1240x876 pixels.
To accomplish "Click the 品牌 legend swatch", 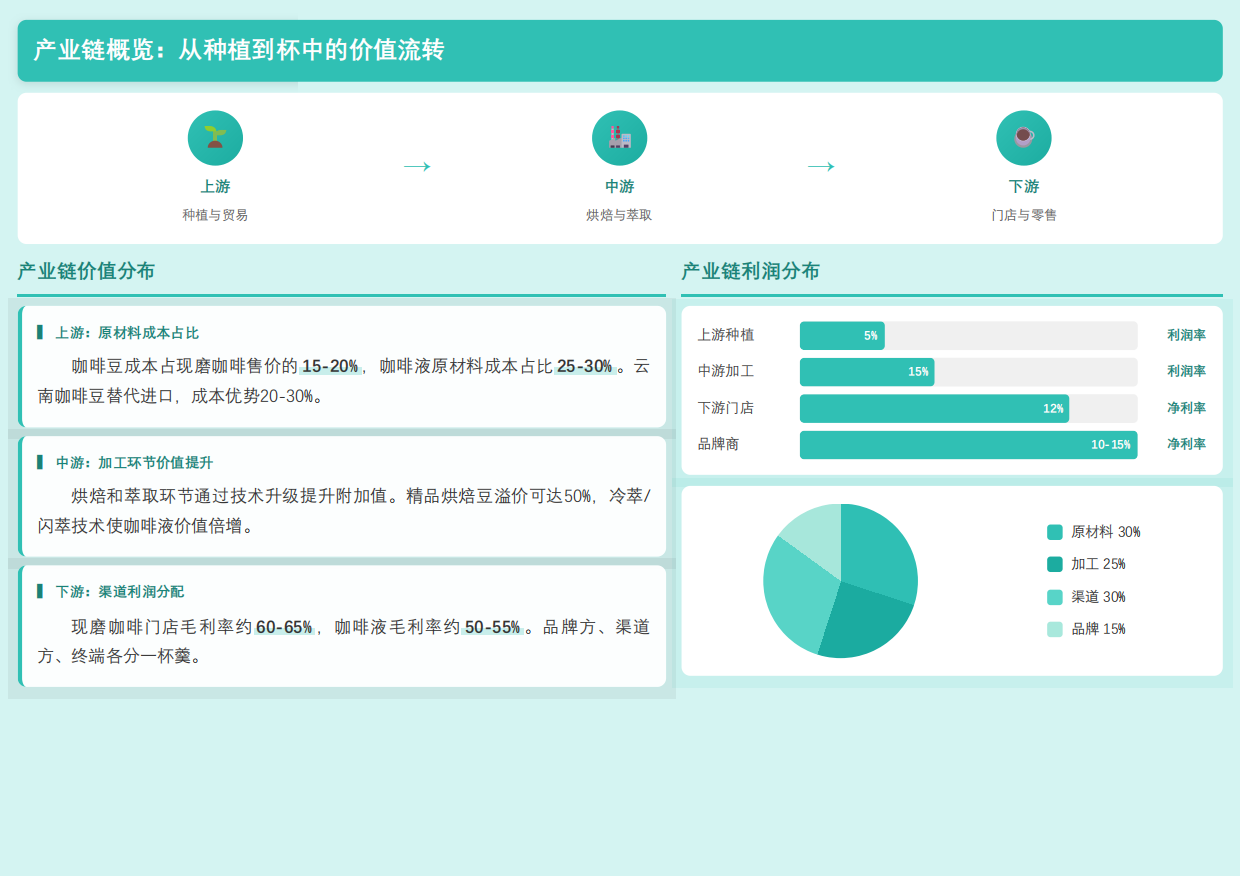I will (x=1054, y=628).
